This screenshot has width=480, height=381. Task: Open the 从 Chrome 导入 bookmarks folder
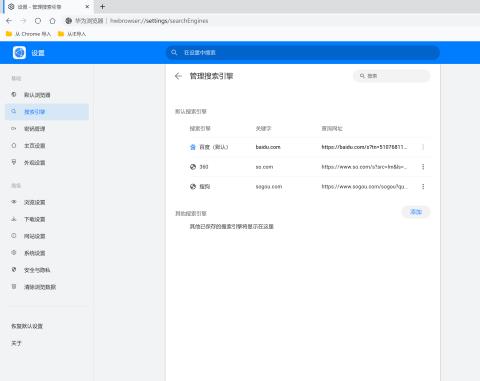pyautogui.click(x=28, y=34)
